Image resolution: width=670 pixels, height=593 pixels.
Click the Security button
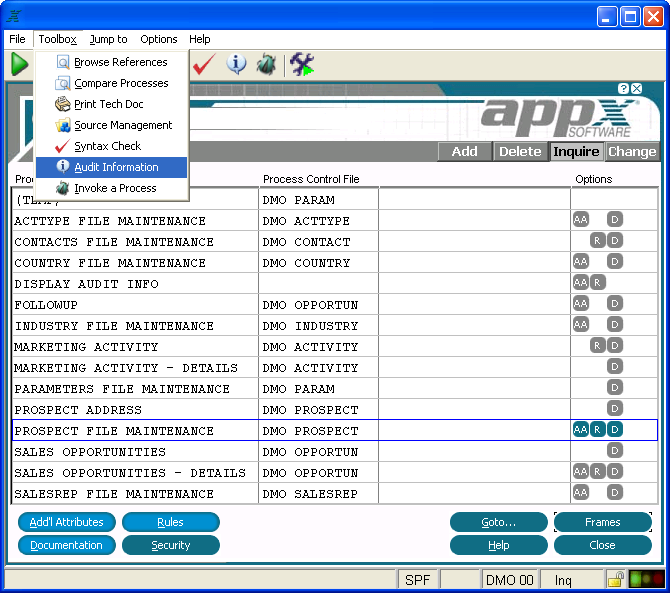tap(170, 545)
